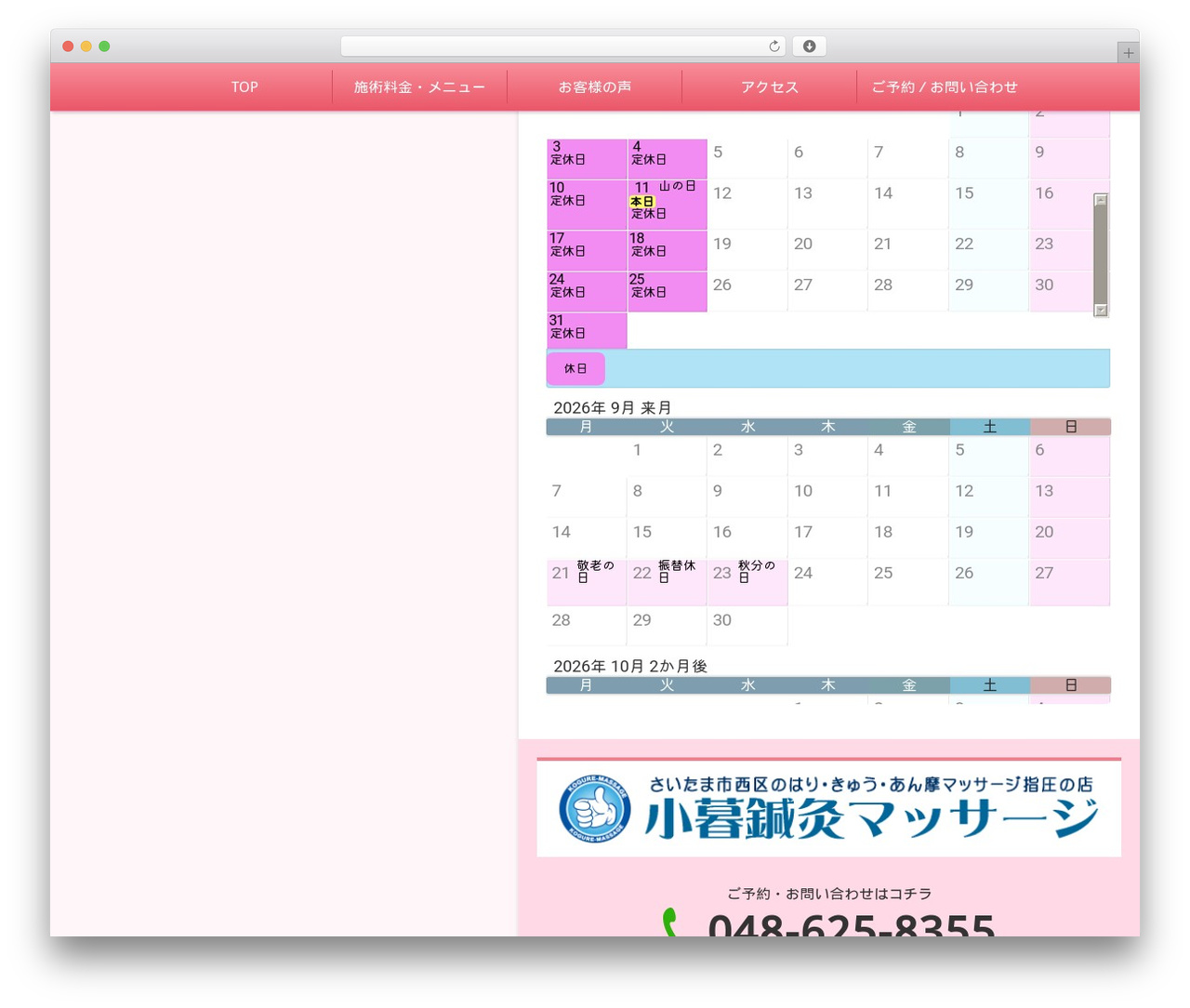Viewport: 1190px width, 1008px height.
Task: Click the 小暮鍼灸マッサージ banner
Action: (828, 808)
